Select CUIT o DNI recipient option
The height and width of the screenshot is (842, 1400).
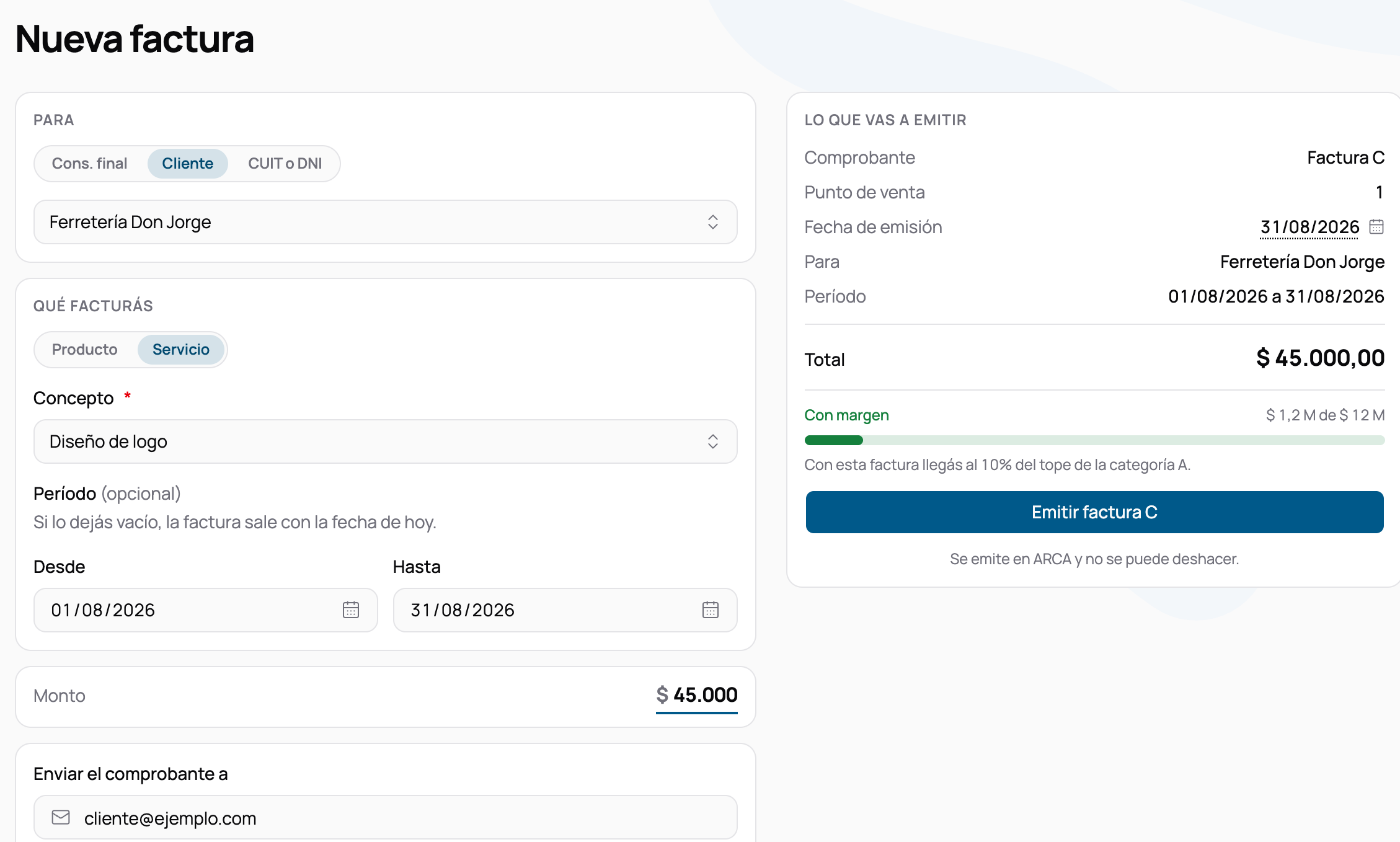[x=285, y=164]
